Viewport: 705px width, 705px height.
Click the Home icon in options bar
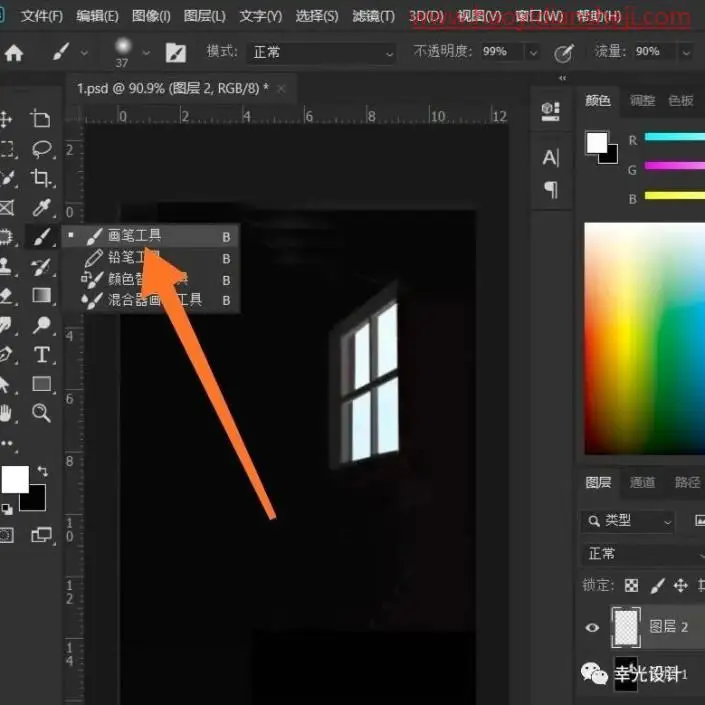click(14, 53)
